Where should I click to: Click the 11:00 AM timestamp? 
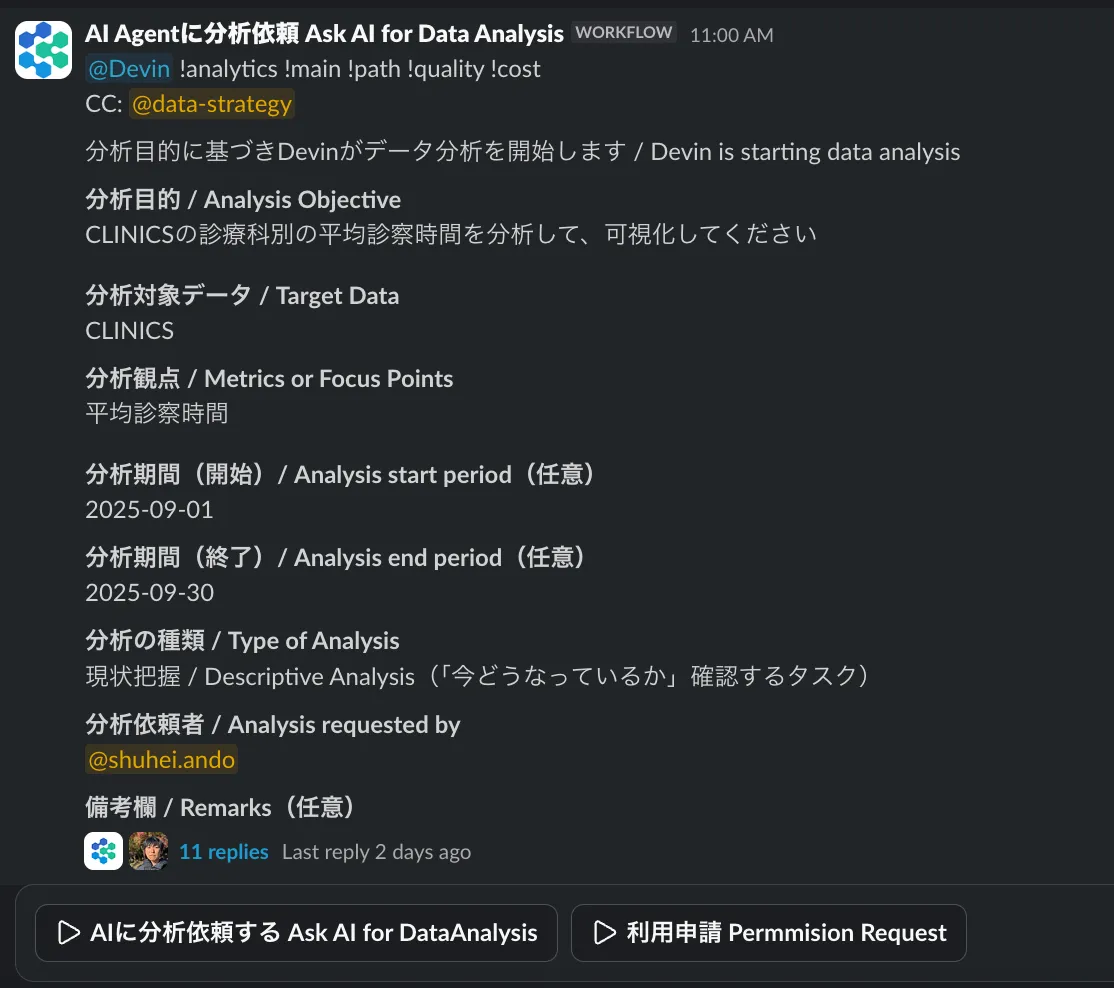[x=731, y=35]
